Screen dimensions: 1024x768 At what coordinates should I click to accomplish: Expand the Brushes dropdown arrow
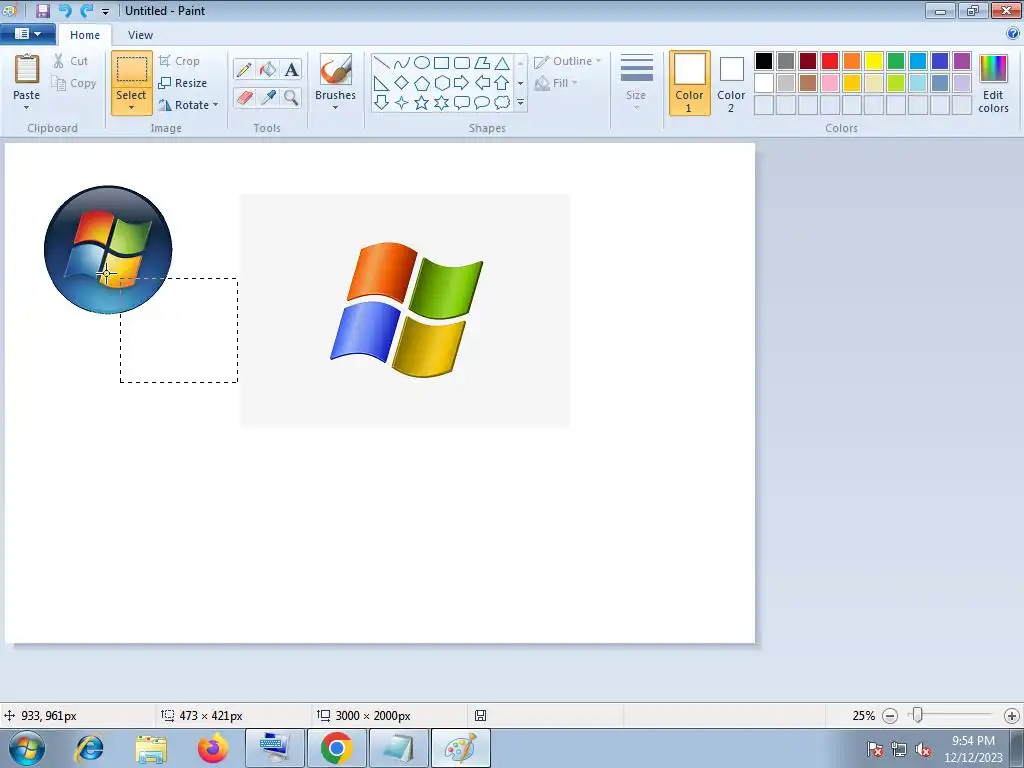(336, 108)
